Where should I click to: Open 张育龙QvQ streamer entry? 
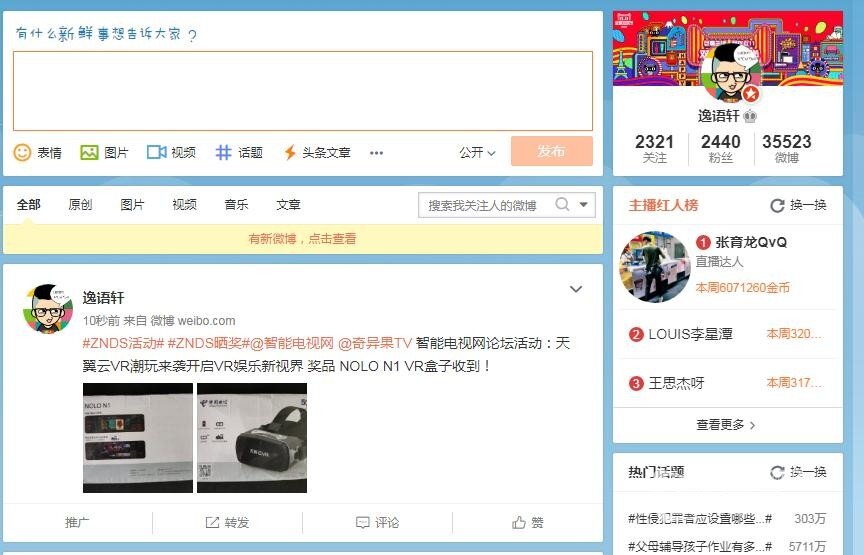tap(750, 242)
